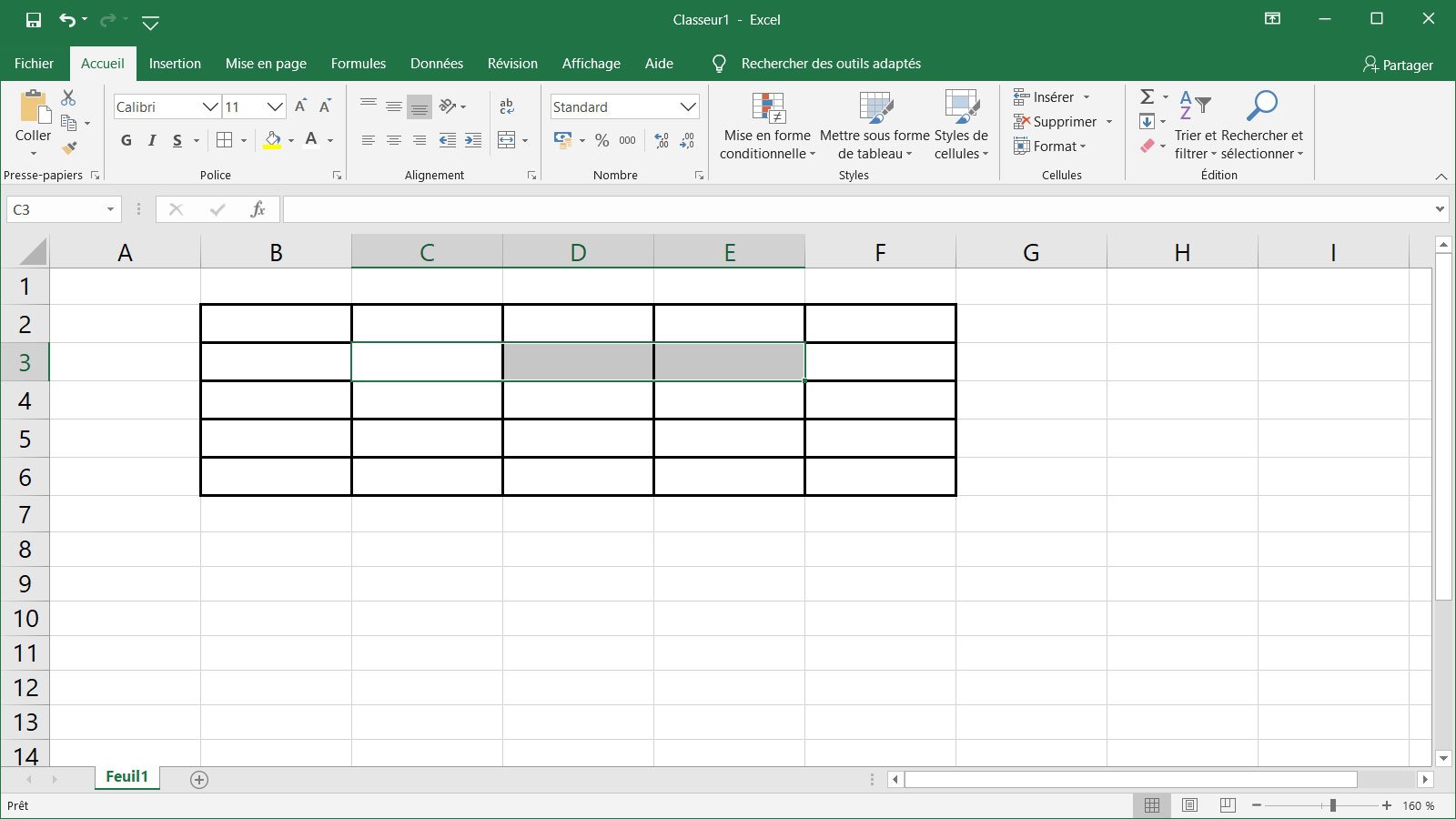Toggle underline formatting with S
The width and height of the screenshot is (1456, 819).
point(177,140)
